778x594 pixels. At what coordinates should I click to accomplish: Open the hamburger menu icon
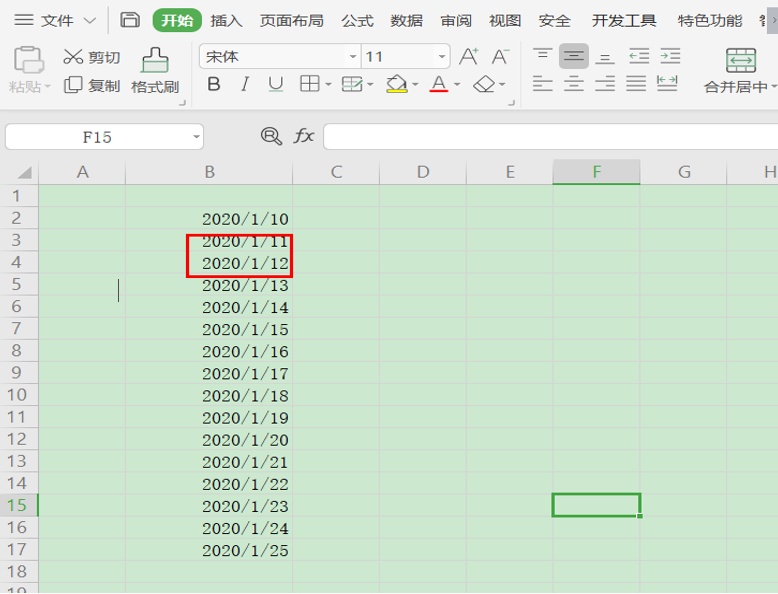24,20
